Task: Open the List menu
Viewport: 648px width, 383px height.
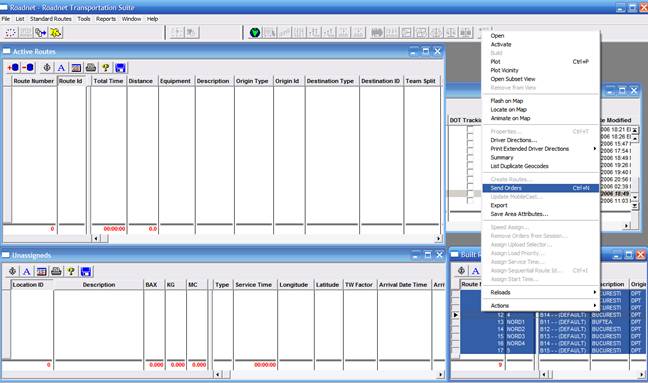Action: point(20,19)
